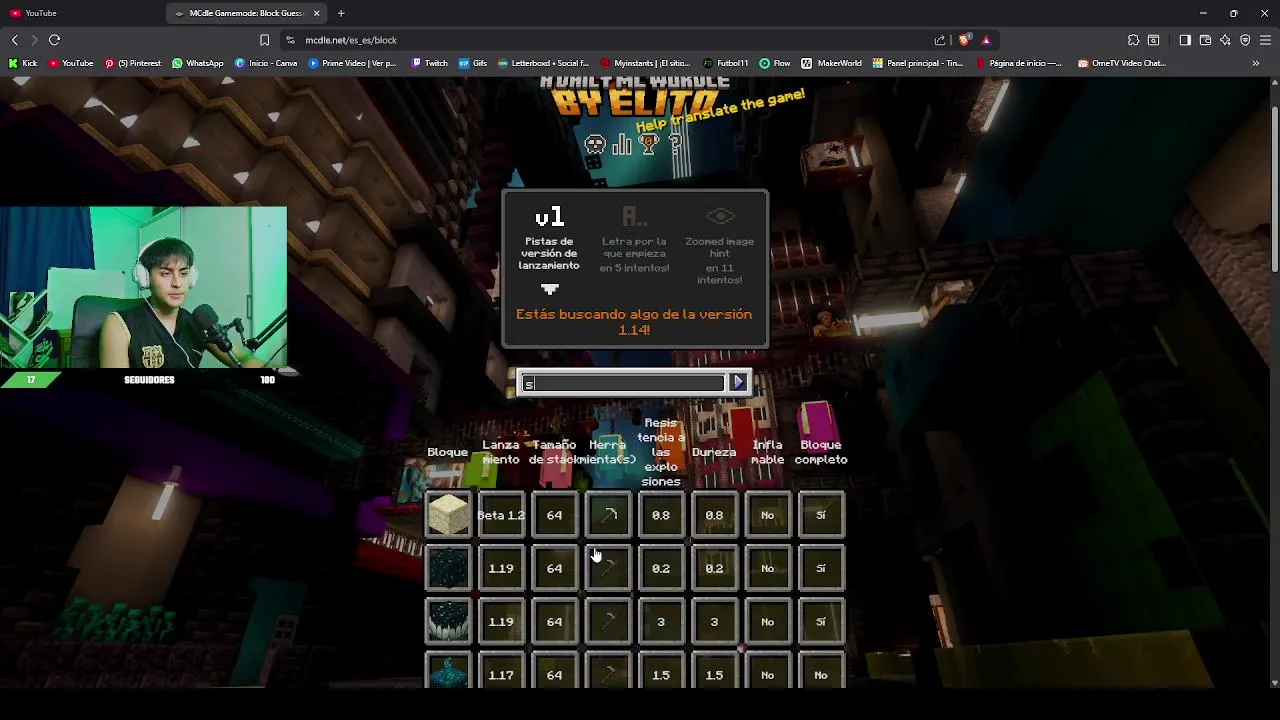Viewport: 1280px width, 720px height.
Task: Open the Gifs bookmark
Action: (473, 63)
